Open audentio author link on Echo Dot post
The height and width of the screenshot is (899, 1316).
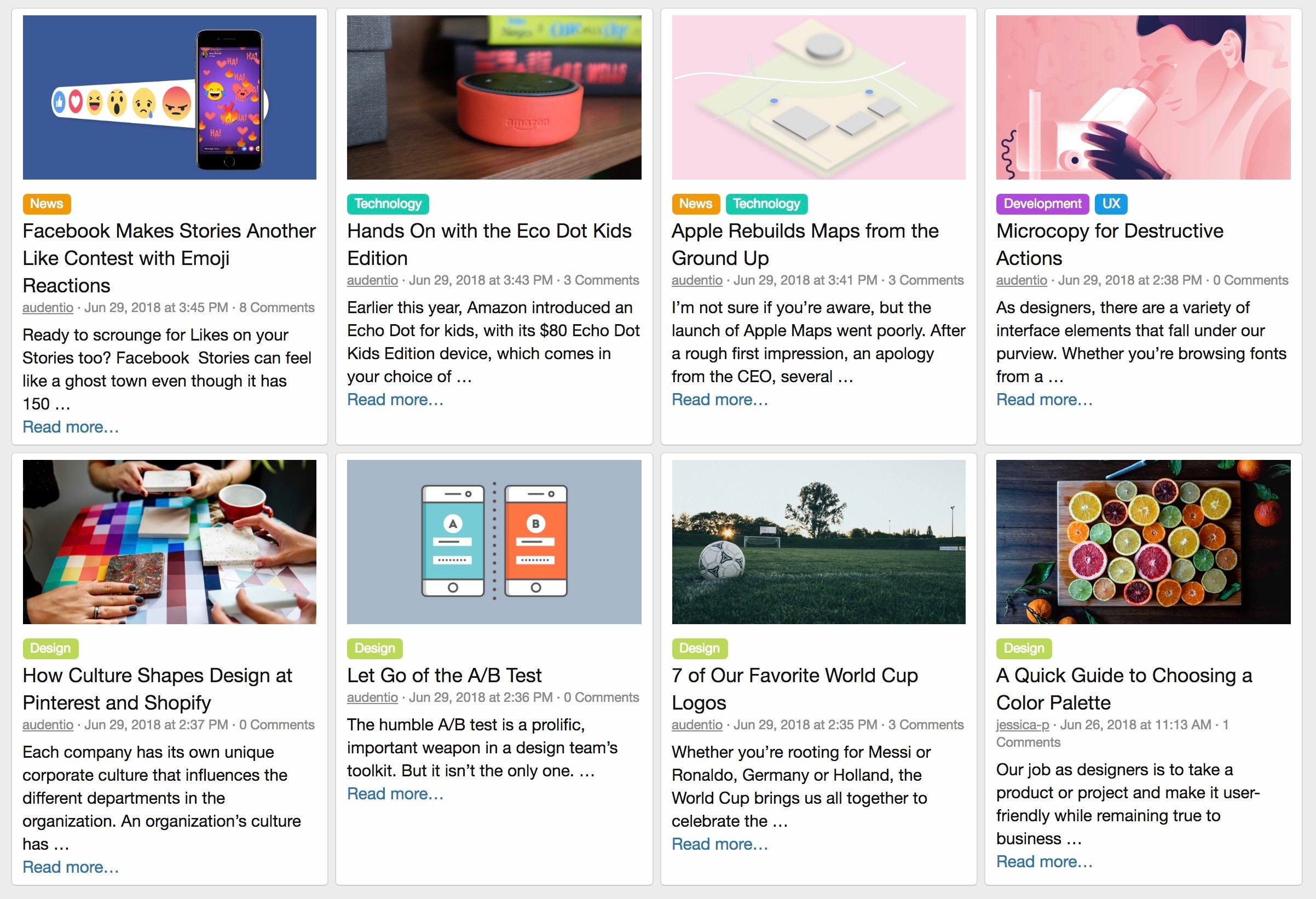point(372,280)
